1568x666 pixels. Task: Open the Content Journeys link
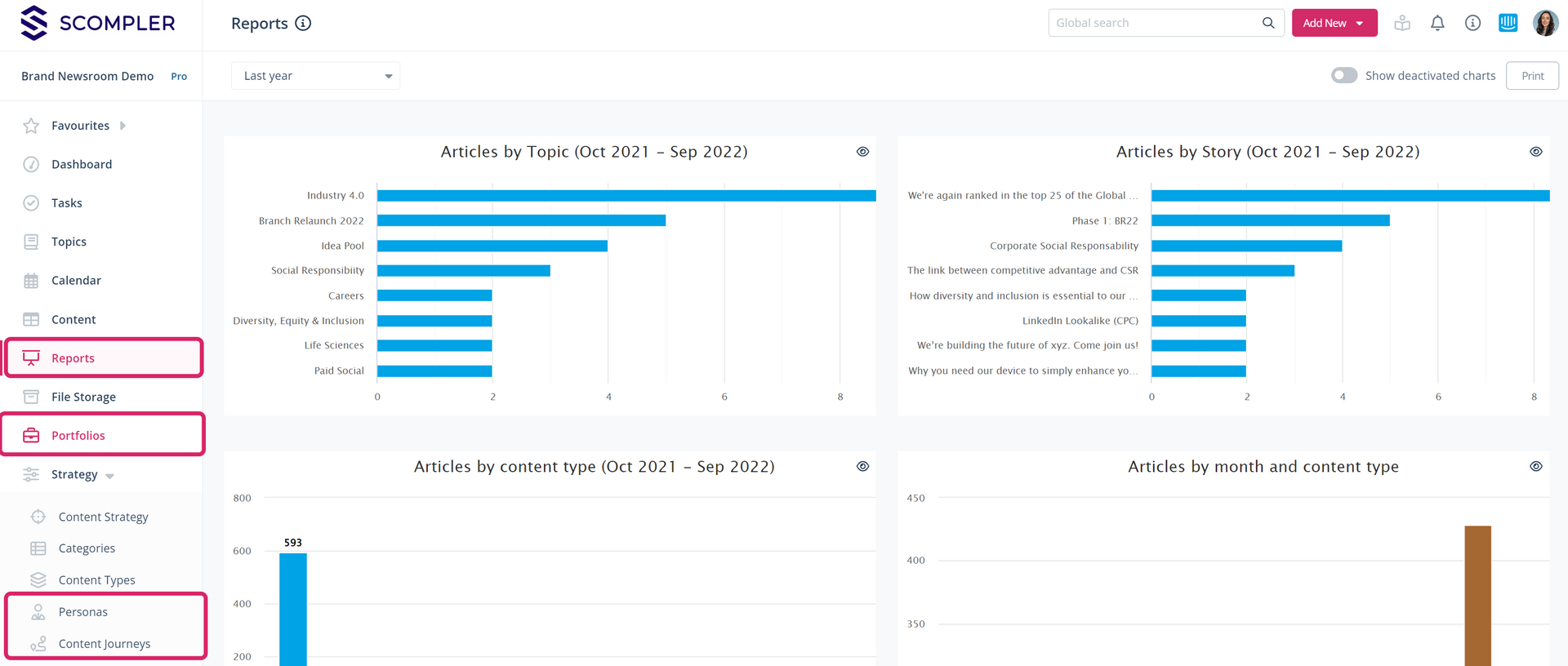pyautogui.click(x=105, y=643)
